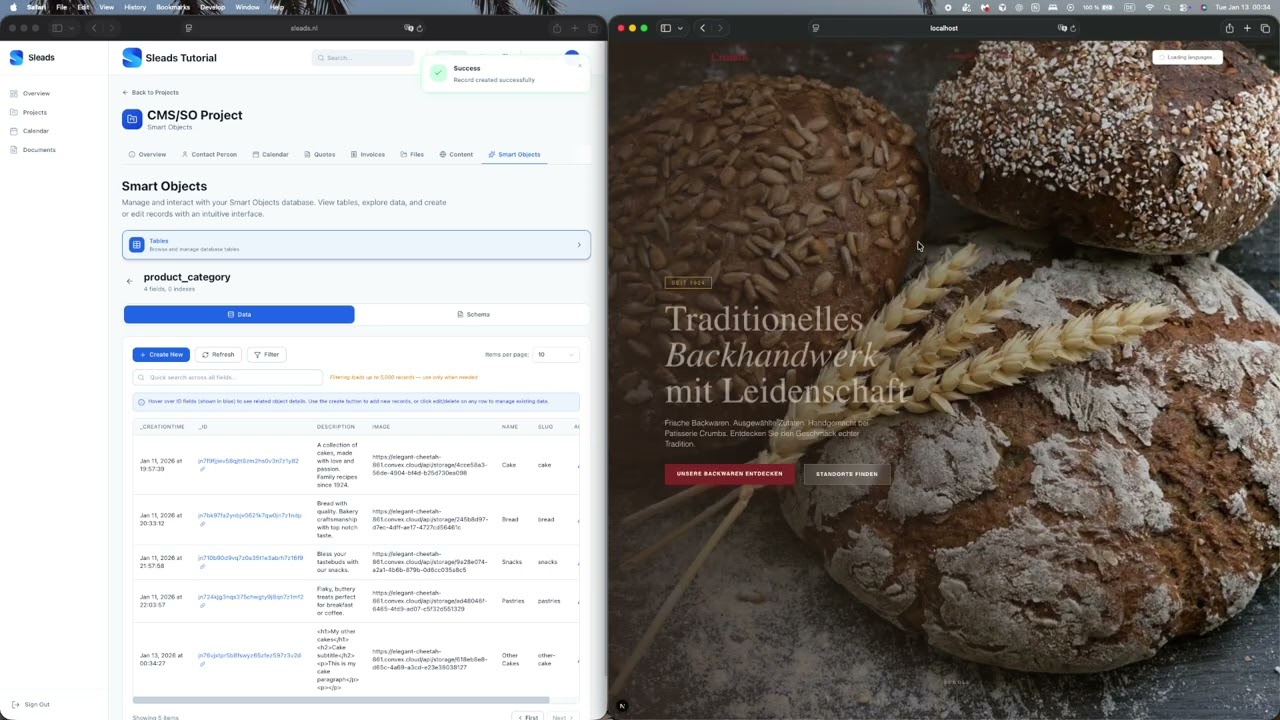Open Documents in the Sleads sidebar
Screen dimensions: 1280x720
click(x=33, y=150)
